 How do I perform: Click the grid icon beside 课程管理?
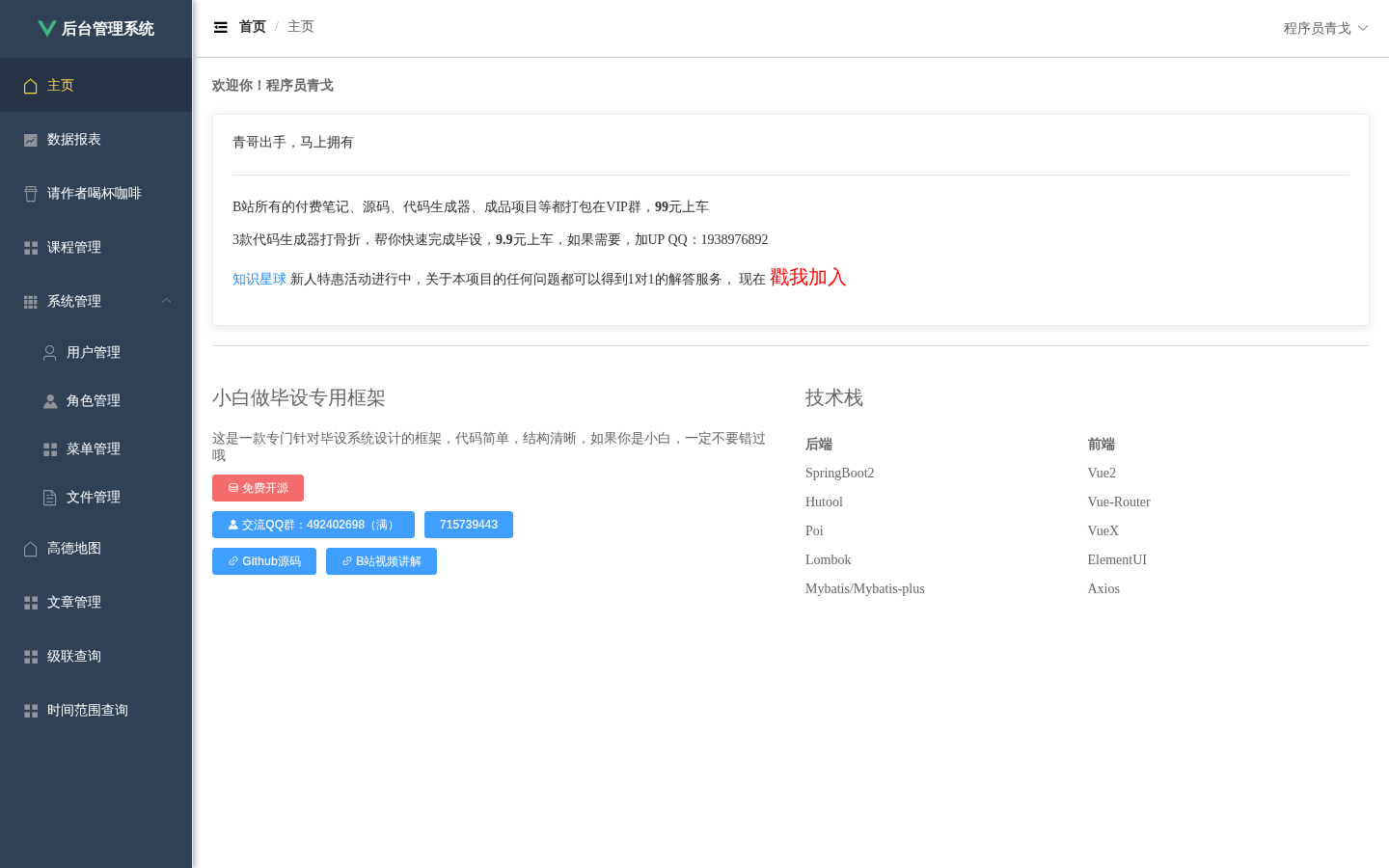pos(31,248)
